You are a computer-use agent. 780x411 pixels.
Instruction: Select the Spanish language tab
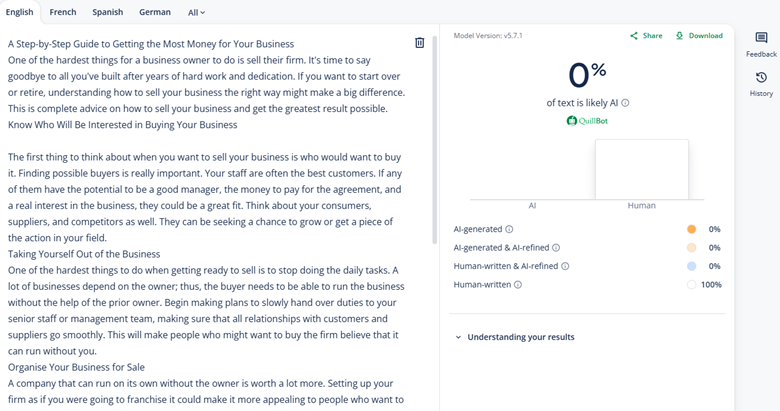(108, 13)
